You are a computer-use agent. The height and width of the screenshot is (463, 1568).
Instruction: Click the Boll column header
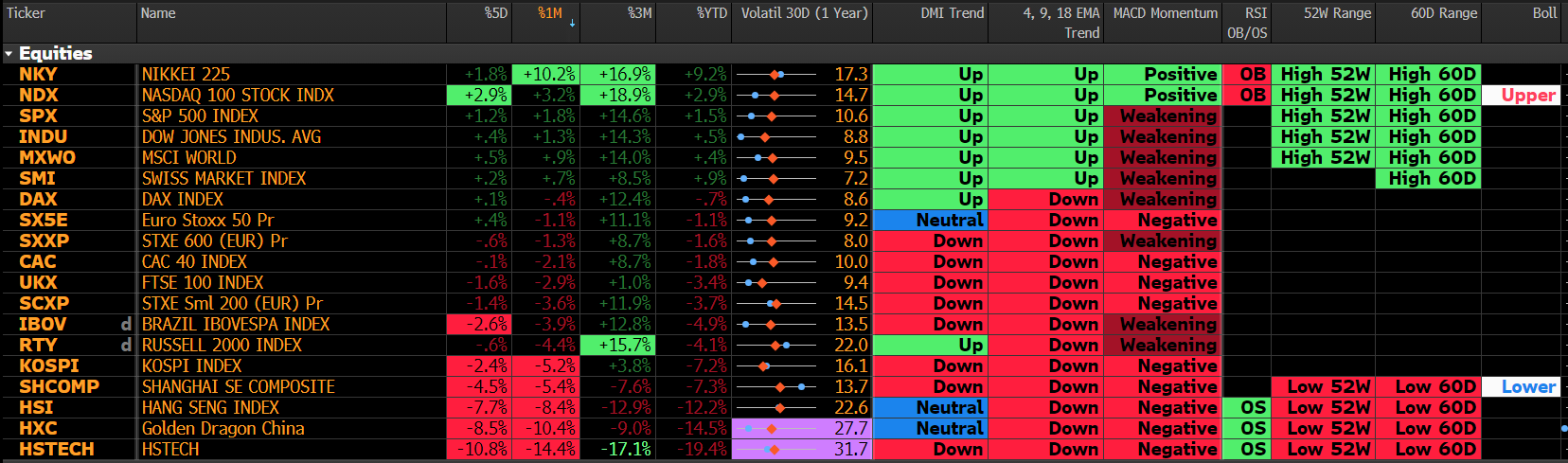pos(1545,13)
